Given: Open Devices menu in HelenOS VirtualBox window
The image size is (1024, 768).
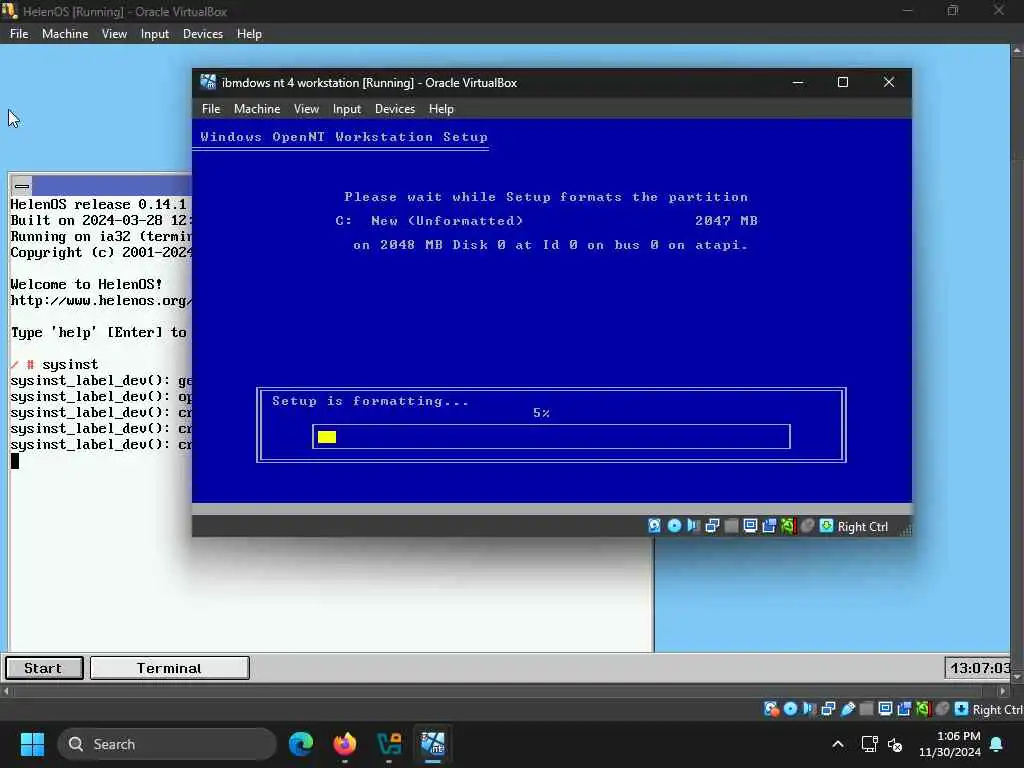Looking at the screenshot, I should coord(203,34).
